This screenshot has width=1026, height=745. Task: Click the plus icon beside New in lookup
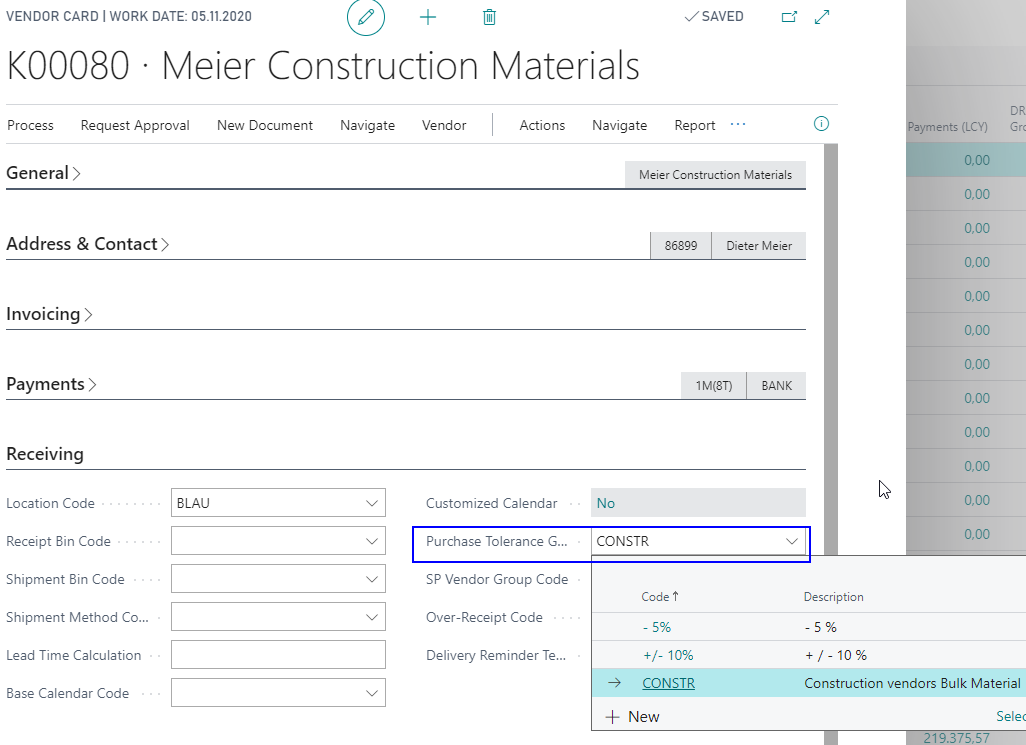(x=612, y=717)
